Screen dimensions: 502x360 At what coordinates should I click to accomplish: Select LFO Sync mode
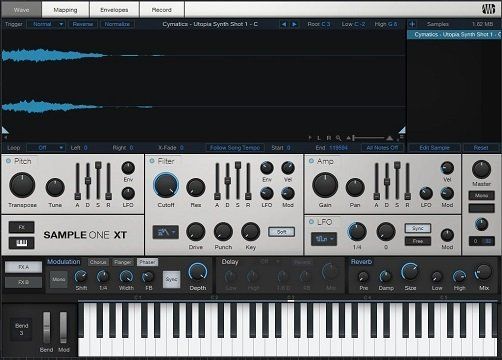pyautogui.click(x=418, y=228)
